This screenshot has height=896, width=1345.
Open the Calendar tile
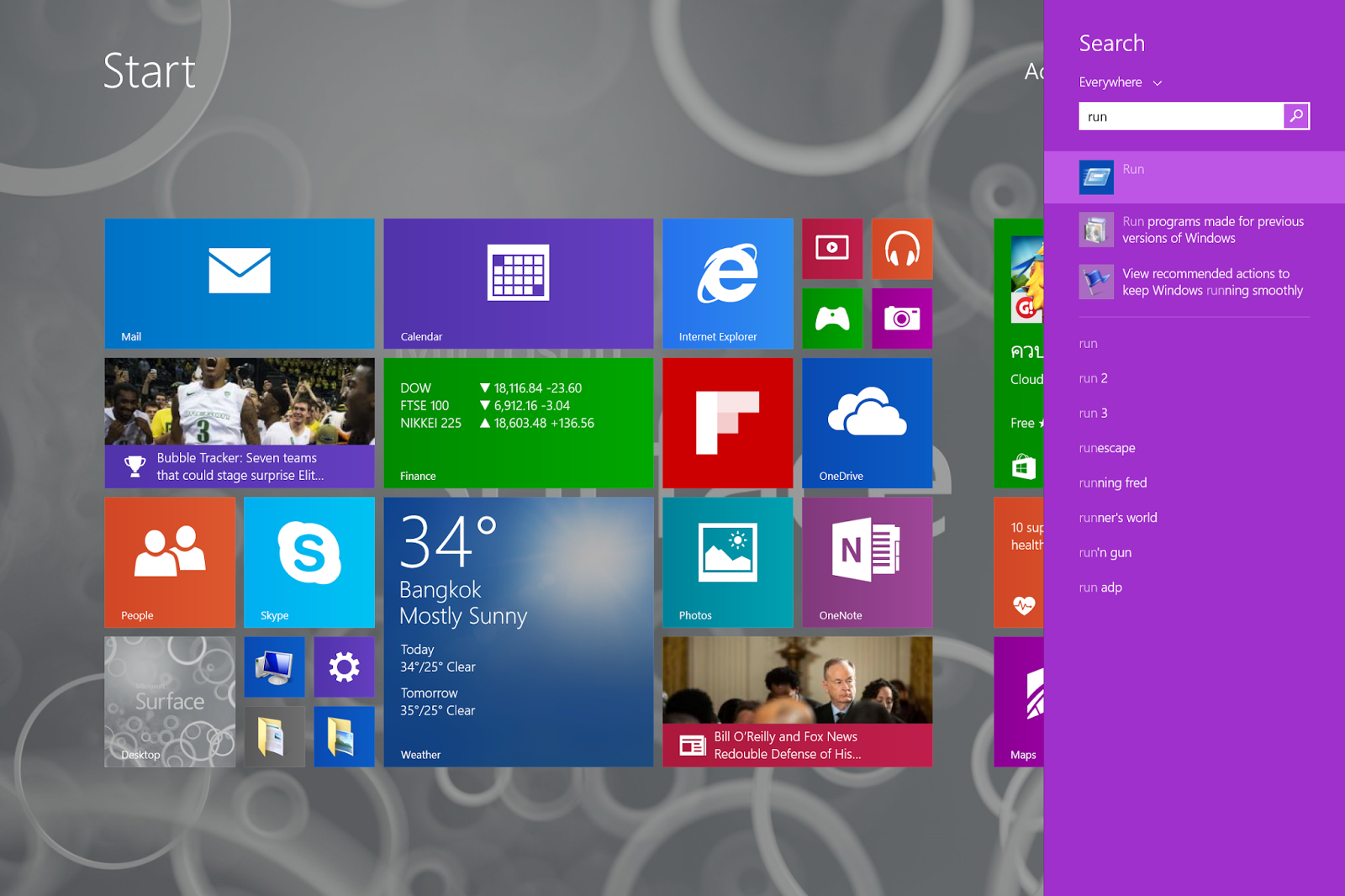[x=519, y=283]
